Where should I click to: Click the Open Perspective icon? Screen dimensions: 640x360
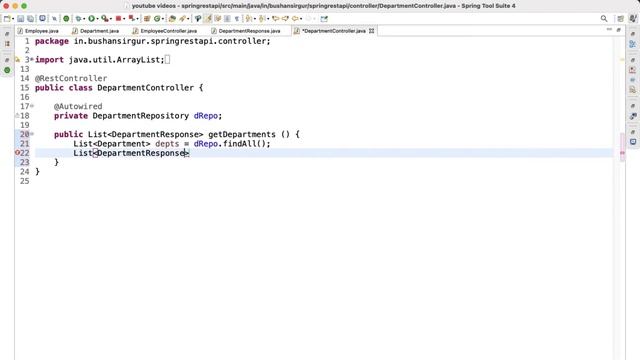[620, 18]
